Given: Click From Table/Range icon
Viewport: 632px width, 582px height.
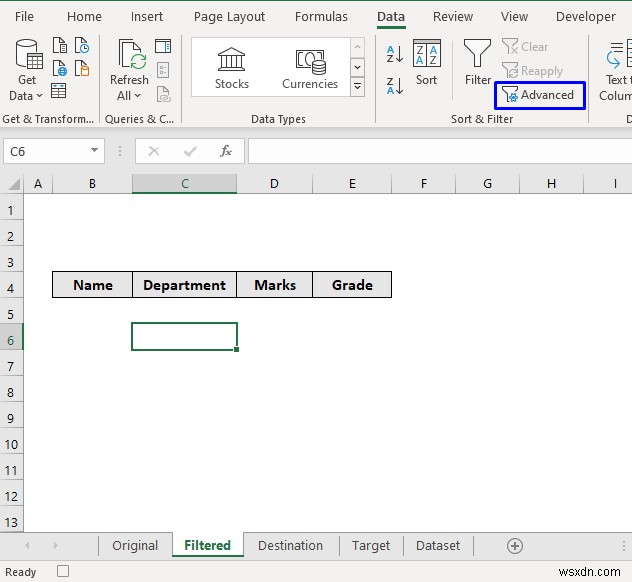Looking at the screenshot, I should click(58, 91).
